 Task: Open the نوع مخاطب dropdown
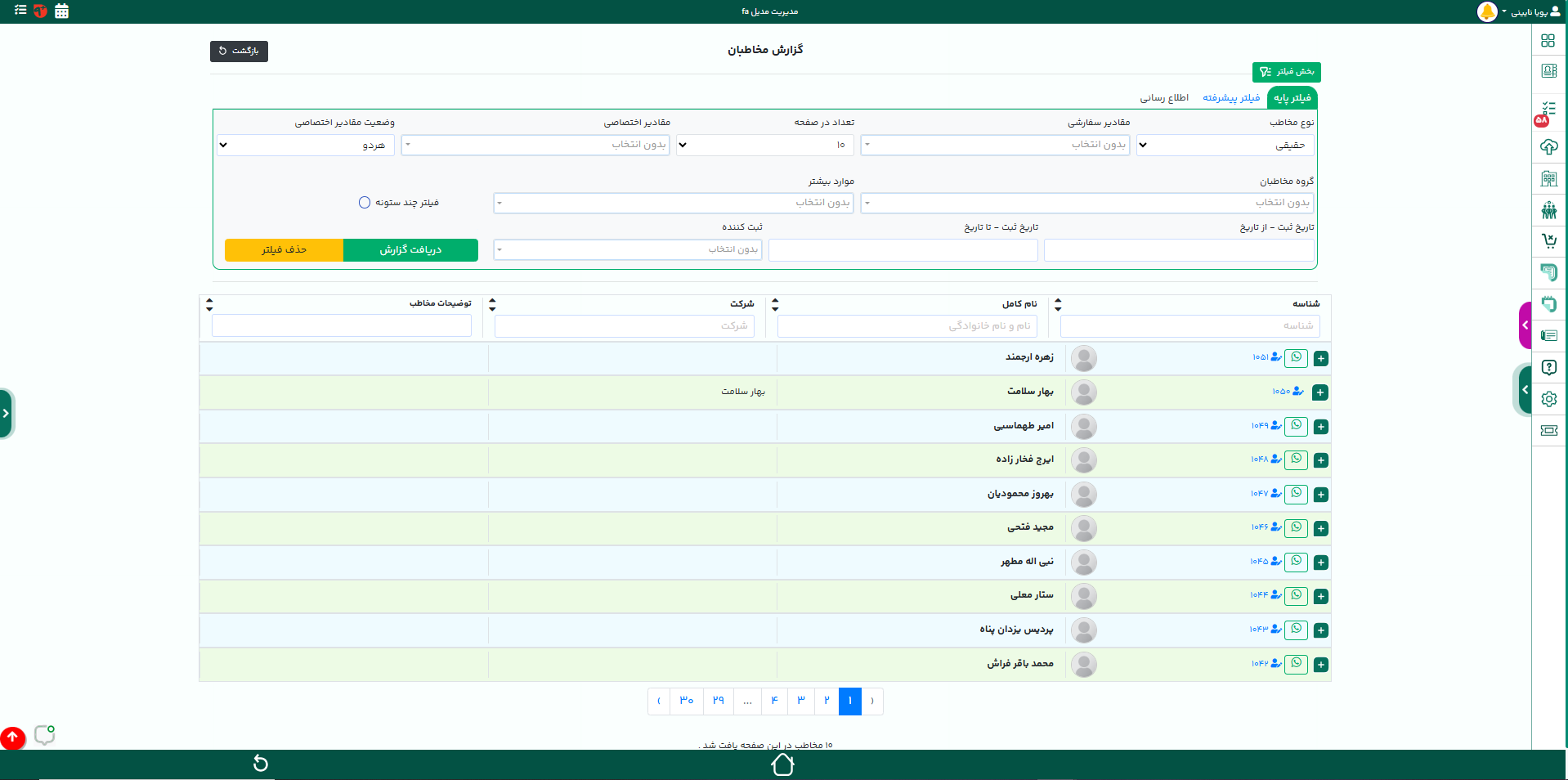[x=1225, y=146]
